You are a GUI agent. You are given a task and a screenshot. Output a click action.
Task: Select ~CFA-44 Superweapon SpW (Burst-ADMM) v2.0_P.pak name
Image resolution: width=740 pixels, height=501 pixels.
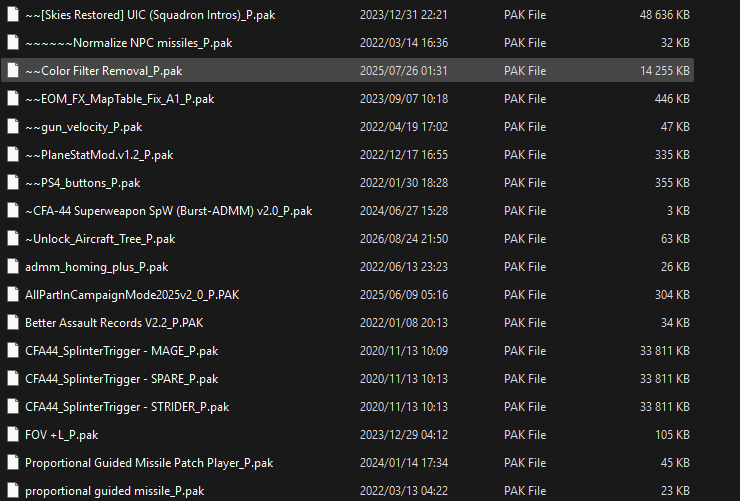[x=168, y=211]
